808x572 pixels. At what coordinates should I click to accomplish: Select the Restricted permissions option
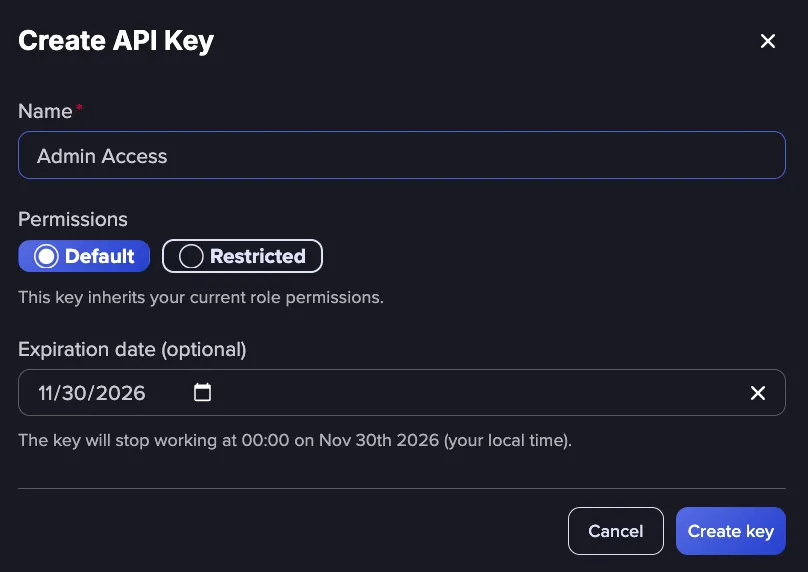(x=242, y=256)
